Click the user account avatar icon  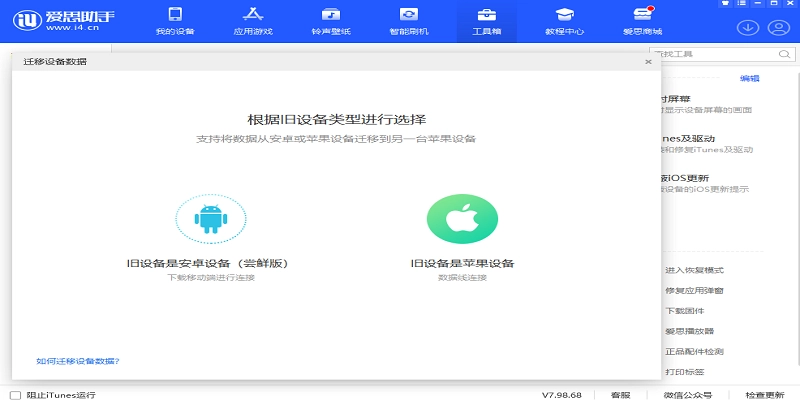pos(777,27)
